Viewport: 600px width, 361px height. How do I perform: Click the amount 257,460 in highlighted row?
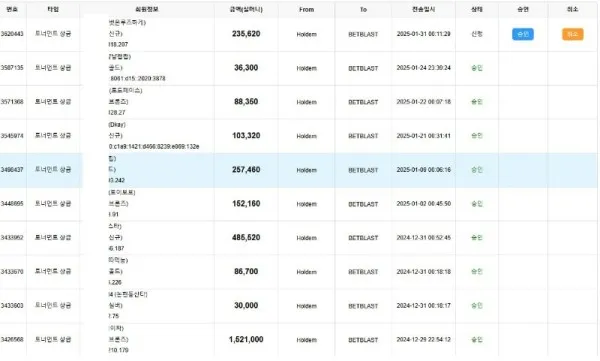pos(246,170)
